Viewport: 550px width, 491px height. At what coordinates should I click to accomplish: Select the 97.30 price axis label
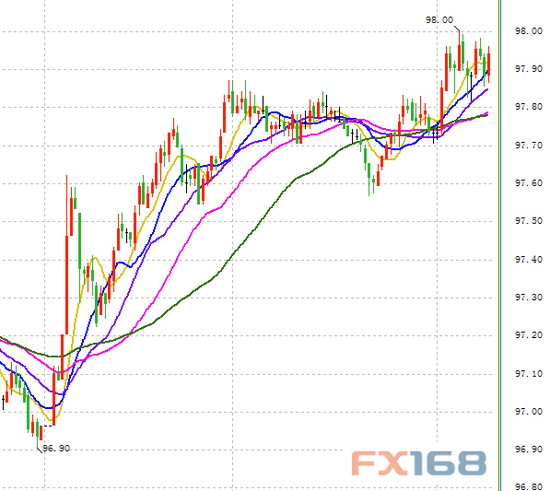pyautogui.click(x=528, y=297)
